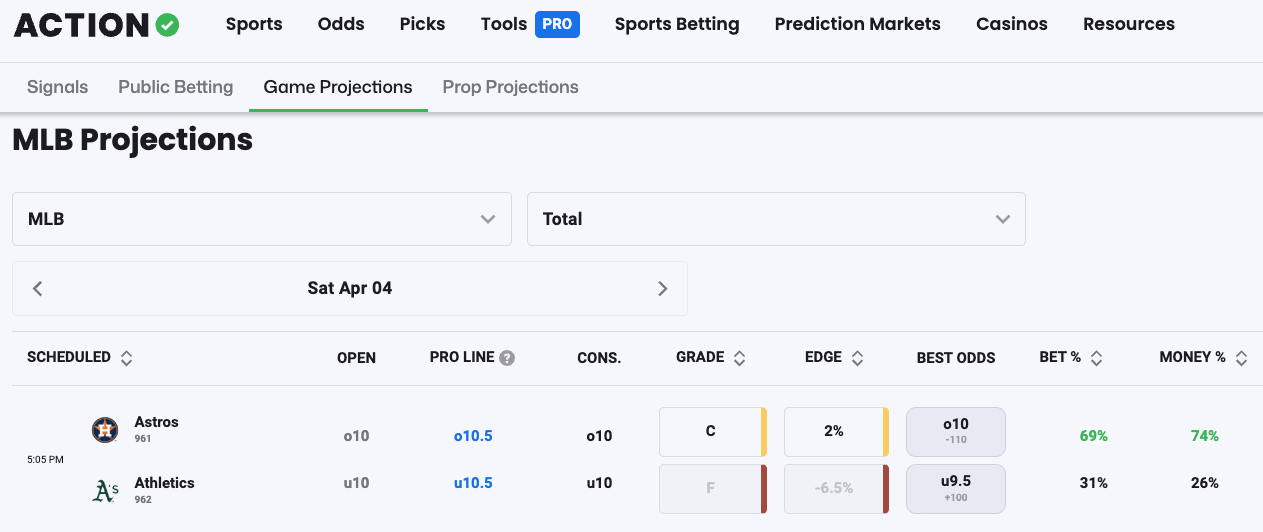
Task: Go to the previous date arrow
Action: [38, 289]
